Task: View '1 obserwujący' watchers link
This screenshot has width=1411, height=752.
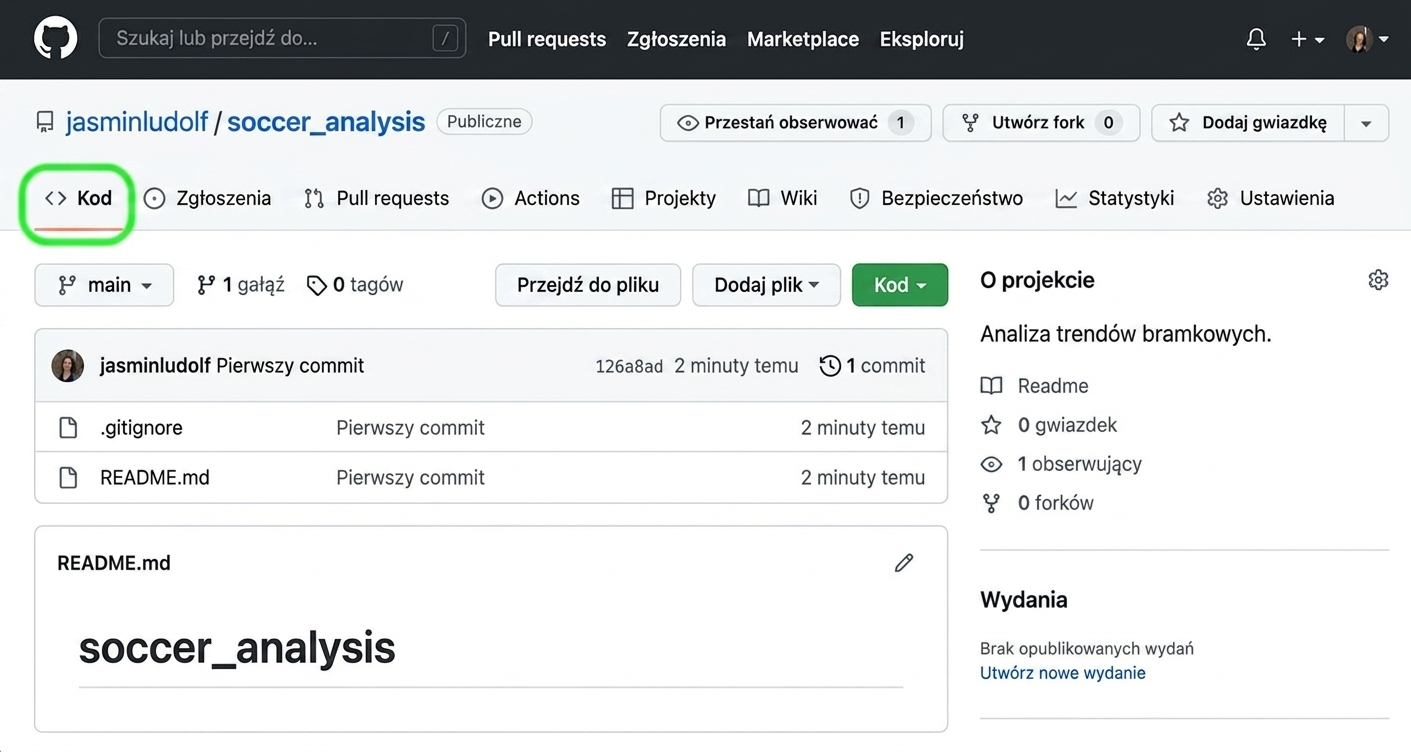Action: [x=1061, y=464]
